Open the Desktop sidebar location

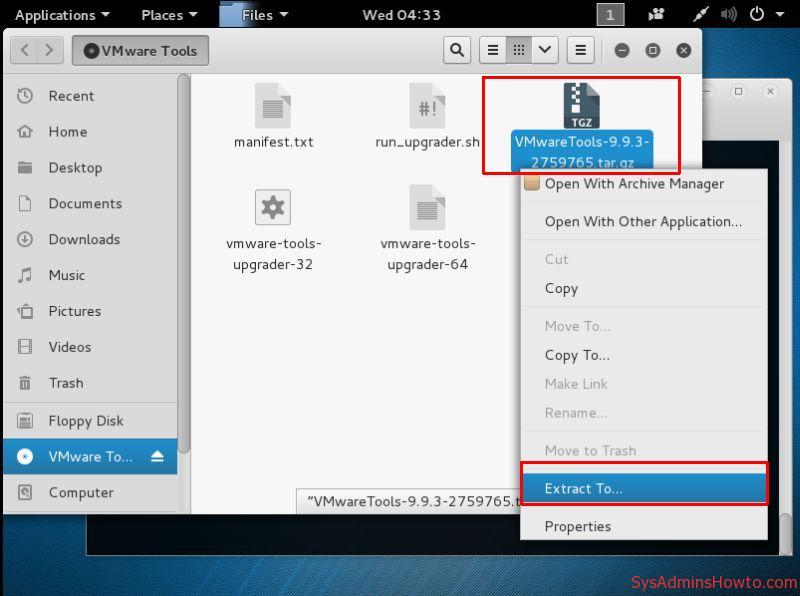pos(90,167)
